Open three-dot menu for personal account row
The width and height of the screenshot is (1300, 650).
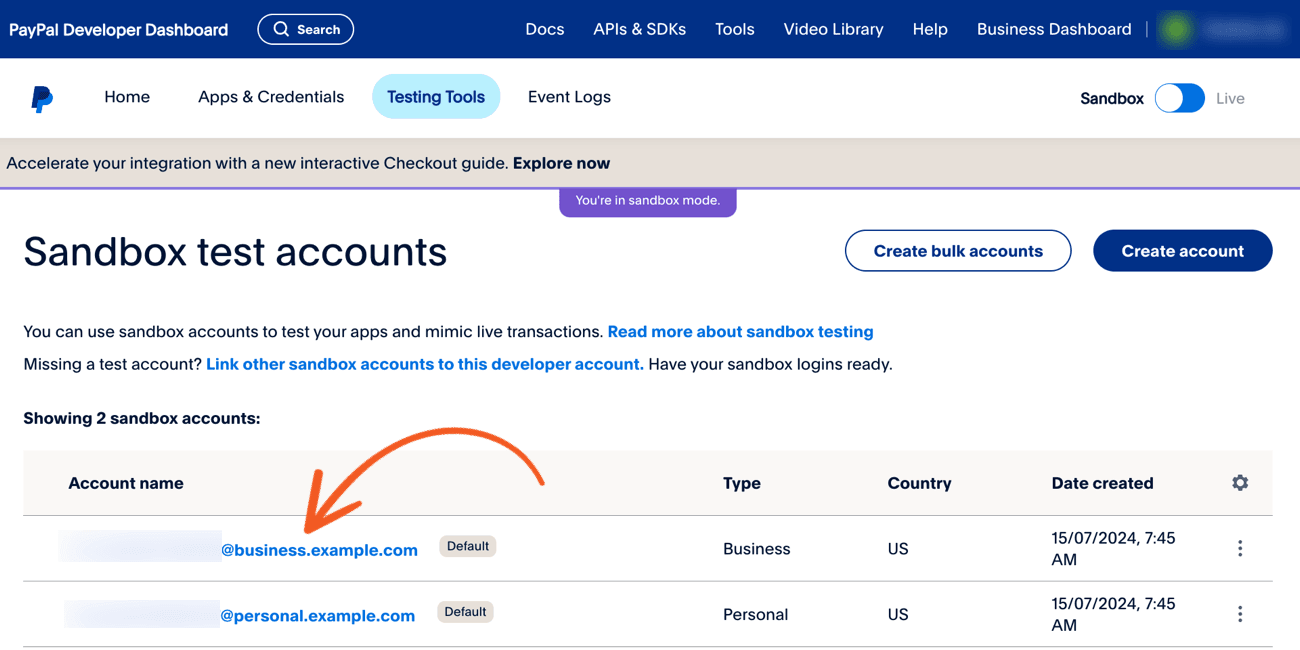tap(1240, 614)
